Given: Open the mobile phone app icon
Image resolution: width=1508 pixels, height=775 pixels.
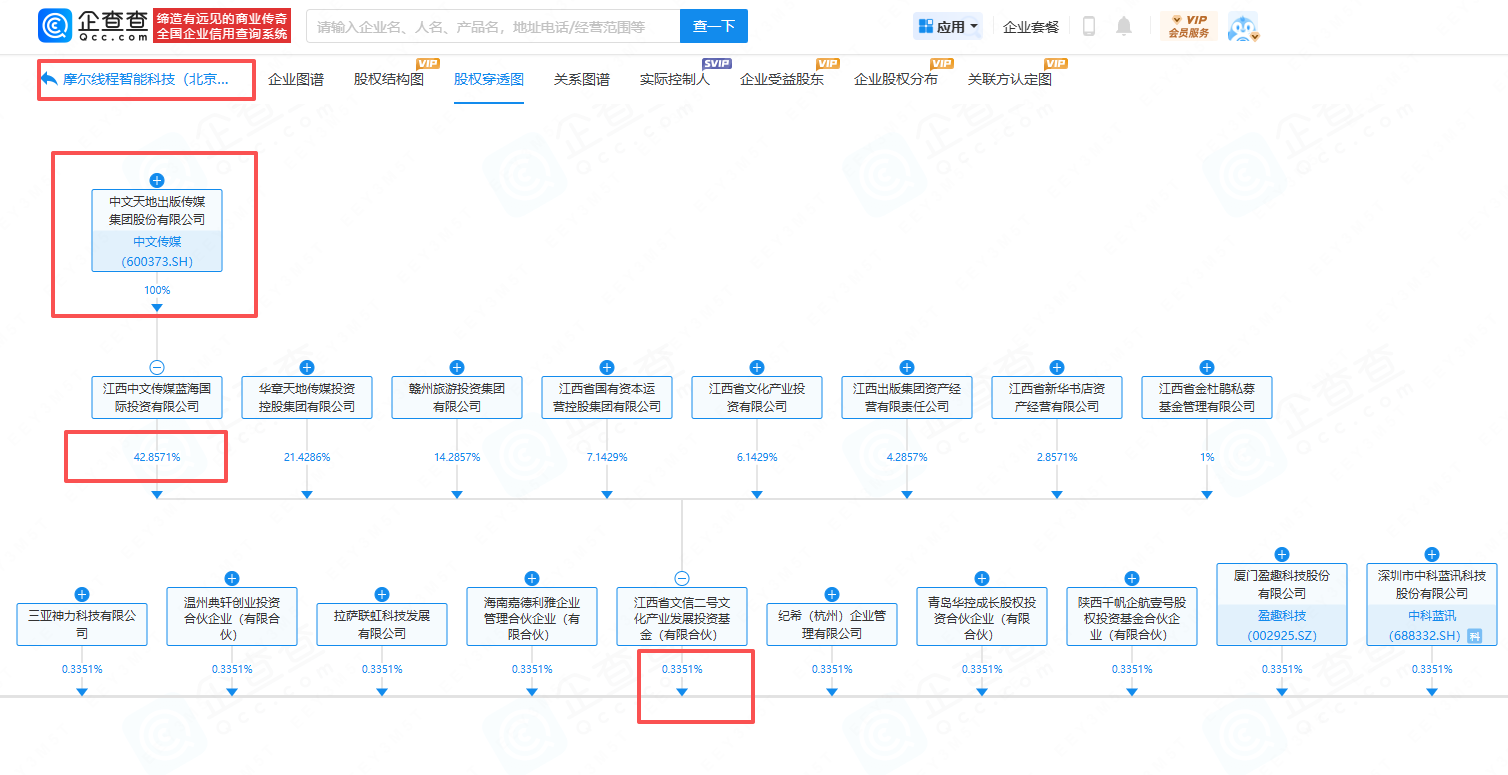Looking at the screenshot, I should click(x=1089, y=26).
